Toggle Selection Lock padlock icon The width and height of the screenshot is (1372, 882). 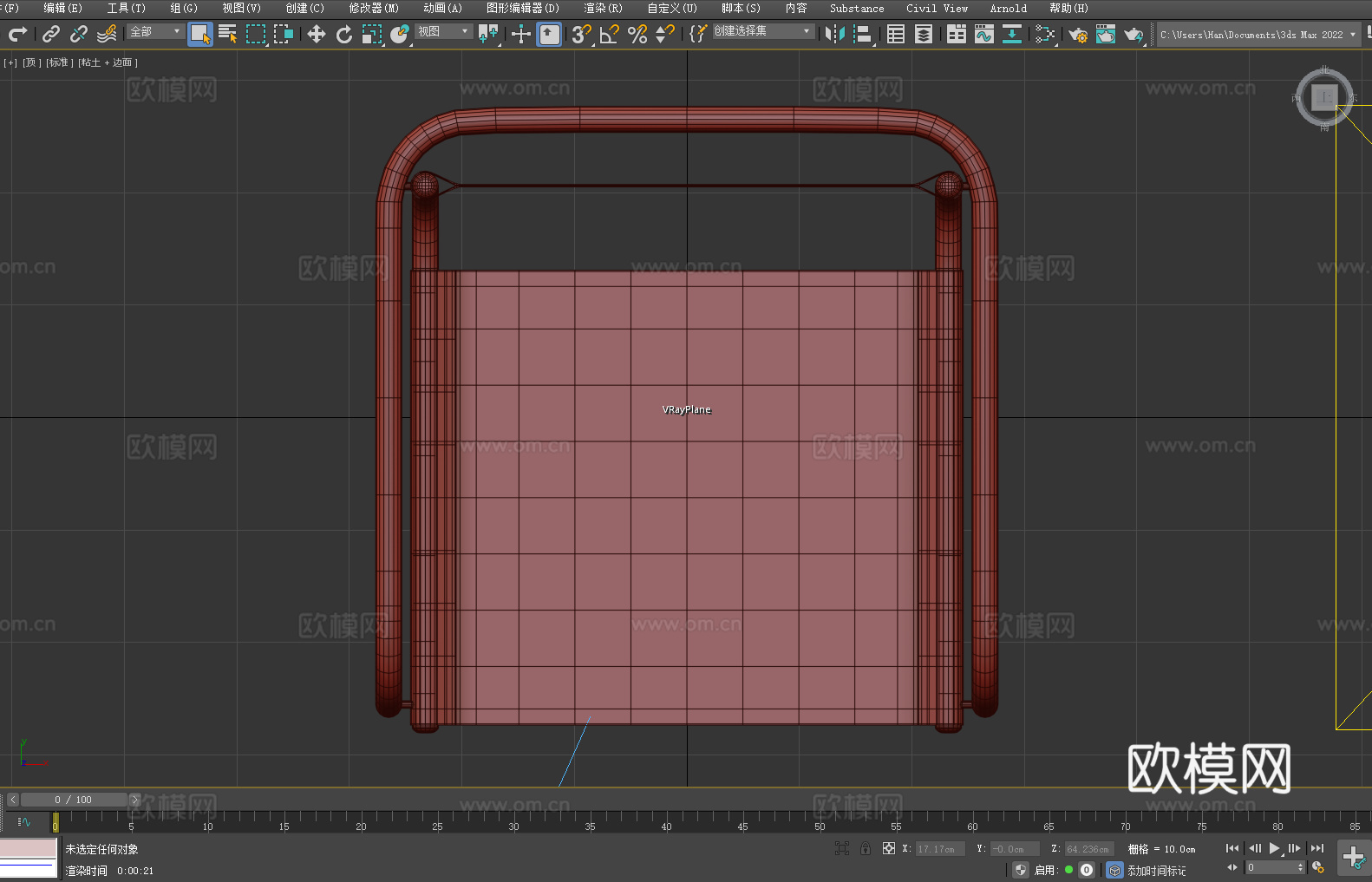(x=866, y=848)
